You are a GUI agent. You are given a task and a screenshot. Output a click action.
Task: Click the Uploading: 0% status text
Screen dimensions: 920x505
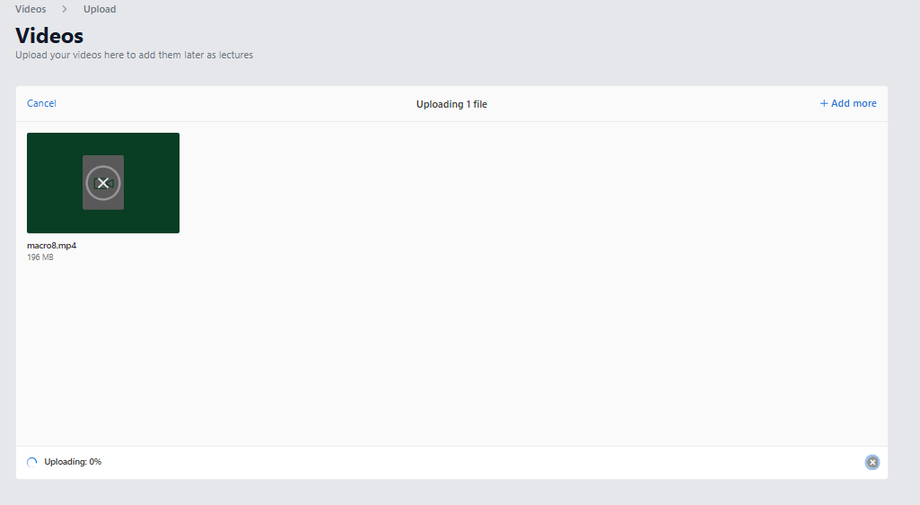73,462
